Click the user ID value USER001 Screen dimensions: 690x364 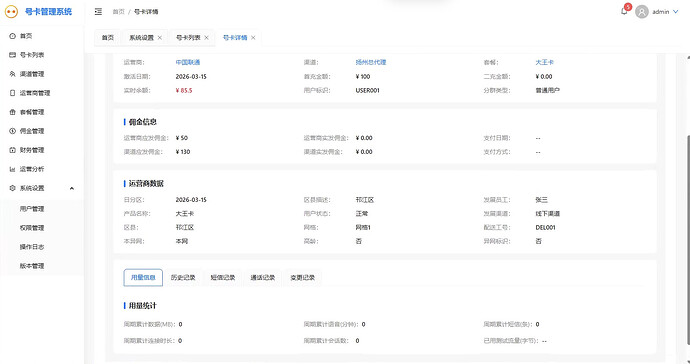tap(367, 90)
